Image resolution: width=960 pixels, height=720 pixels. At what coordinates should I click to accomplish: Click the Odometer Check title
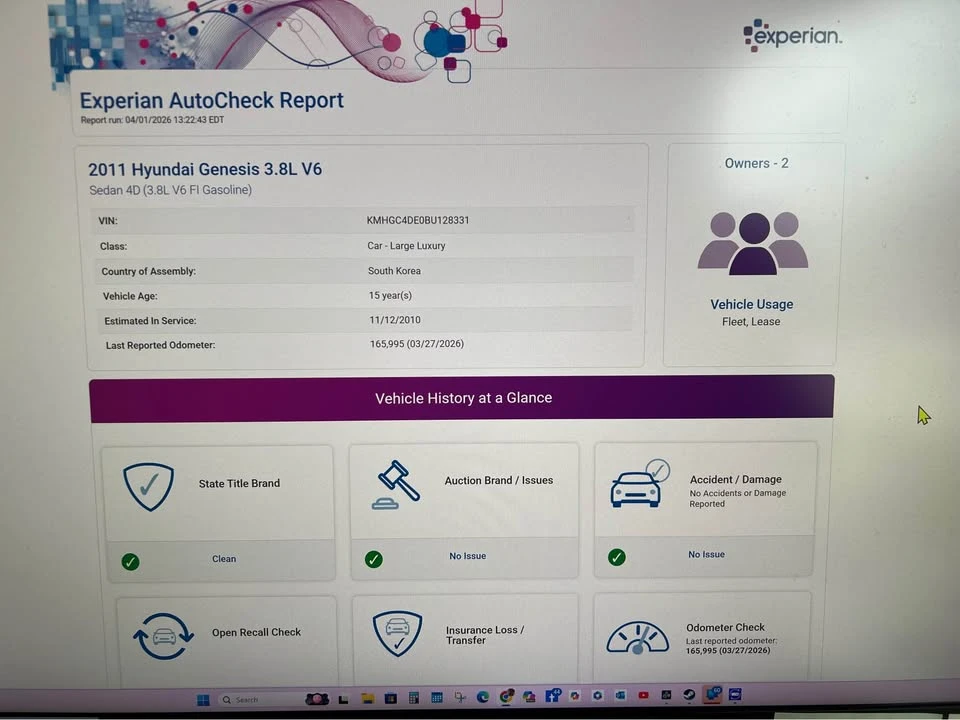pyautogui.click(x=726, y=628)
